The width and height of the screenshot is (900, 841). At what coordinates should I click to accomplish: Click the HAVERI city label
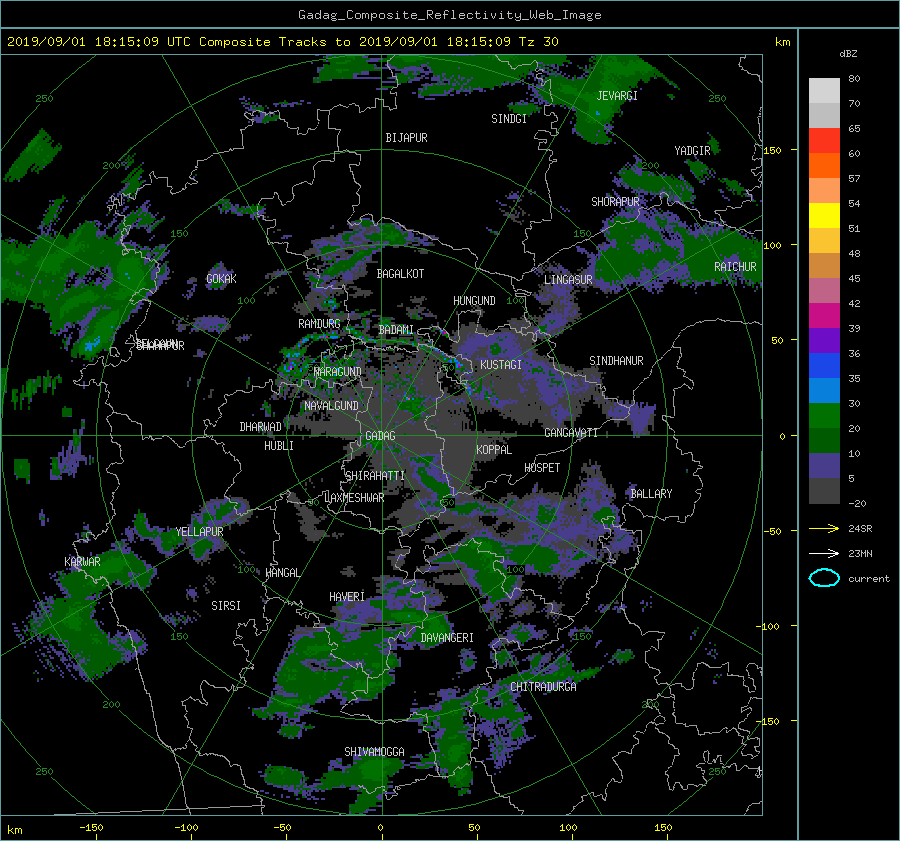[347, 598]
